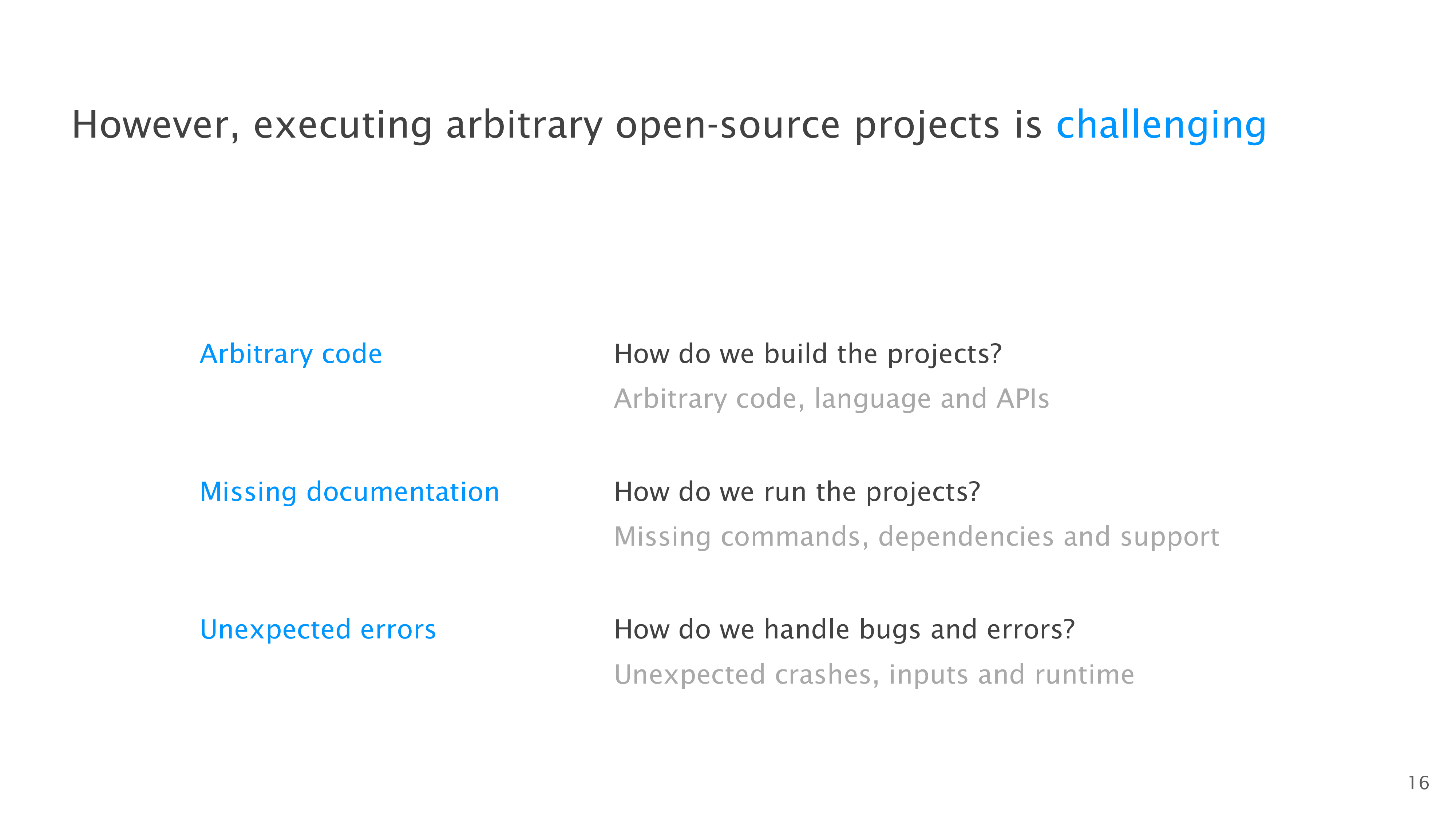Place cursor on the word "APIs"
This screenshot has width=1456, height=819.
click(1022, 399)
